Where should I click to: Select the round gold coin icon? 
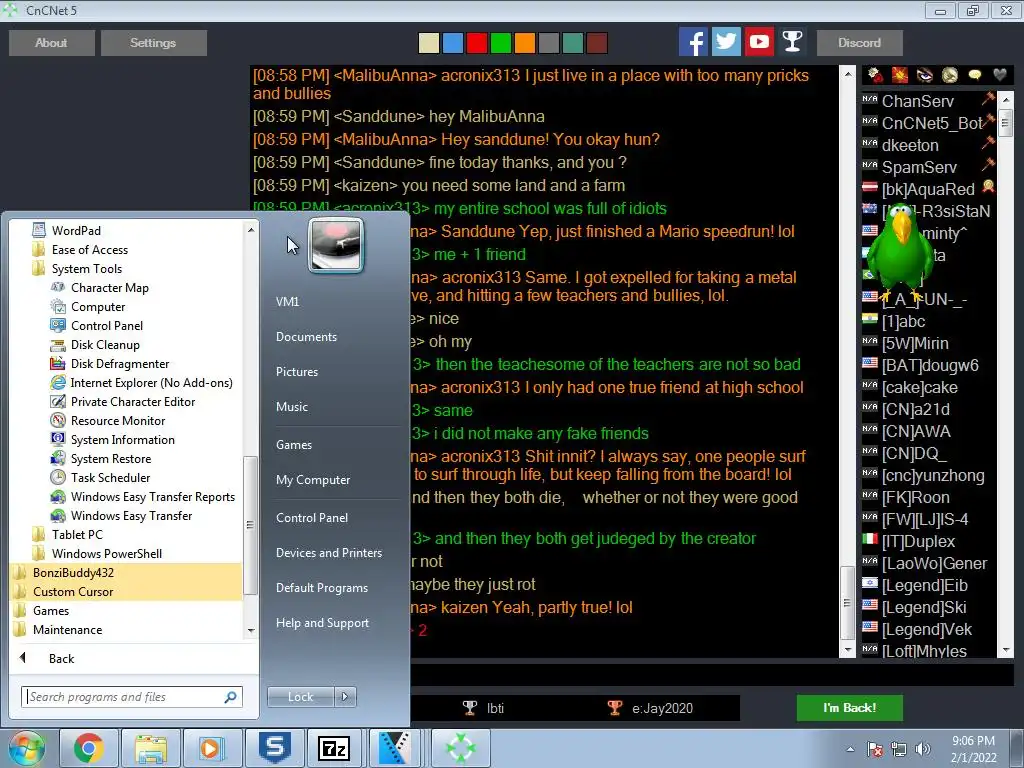tap(950, 75)
